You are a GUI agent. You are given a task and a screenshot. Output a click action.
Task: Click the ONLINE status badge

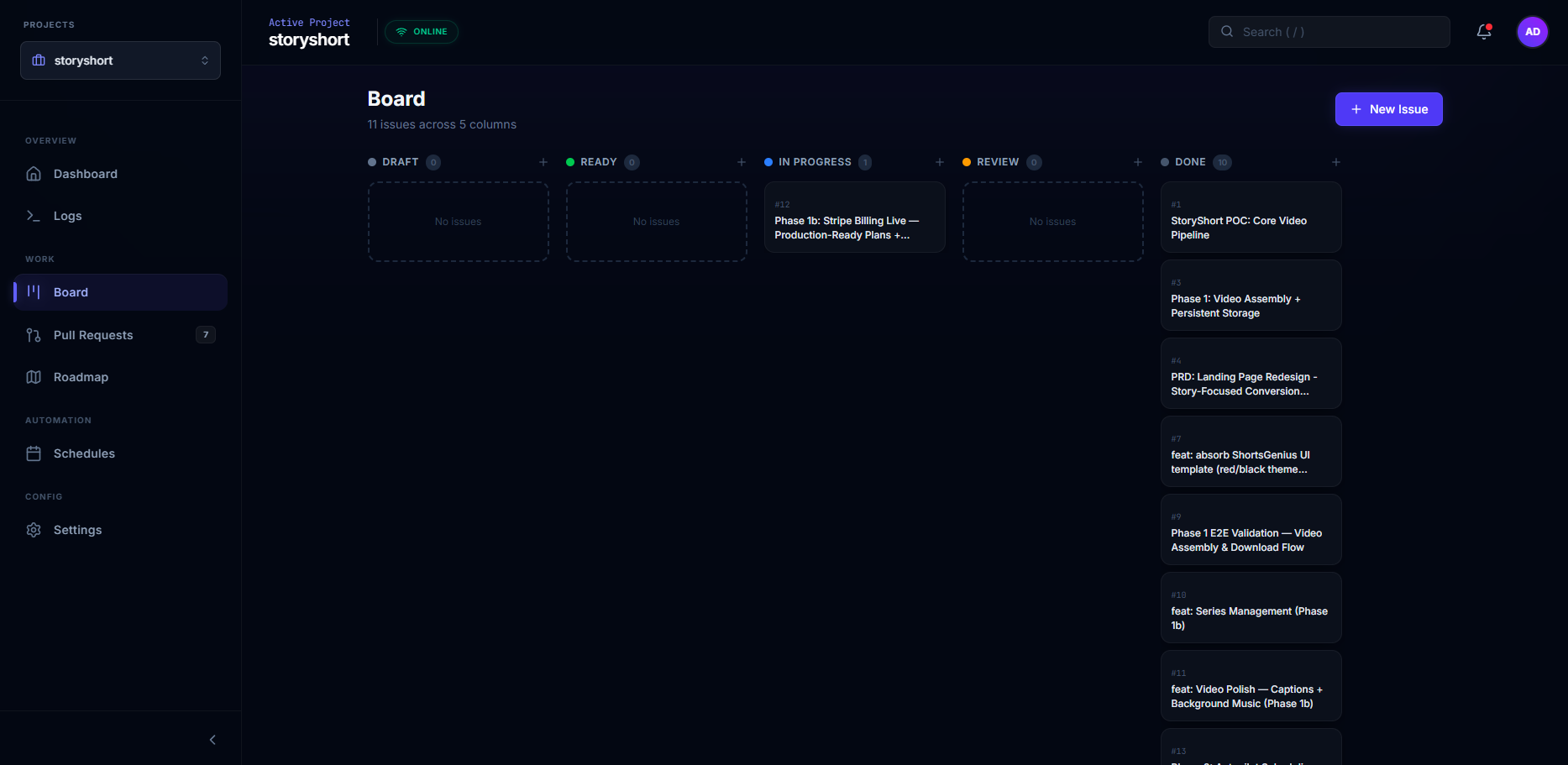pos(421,31)
